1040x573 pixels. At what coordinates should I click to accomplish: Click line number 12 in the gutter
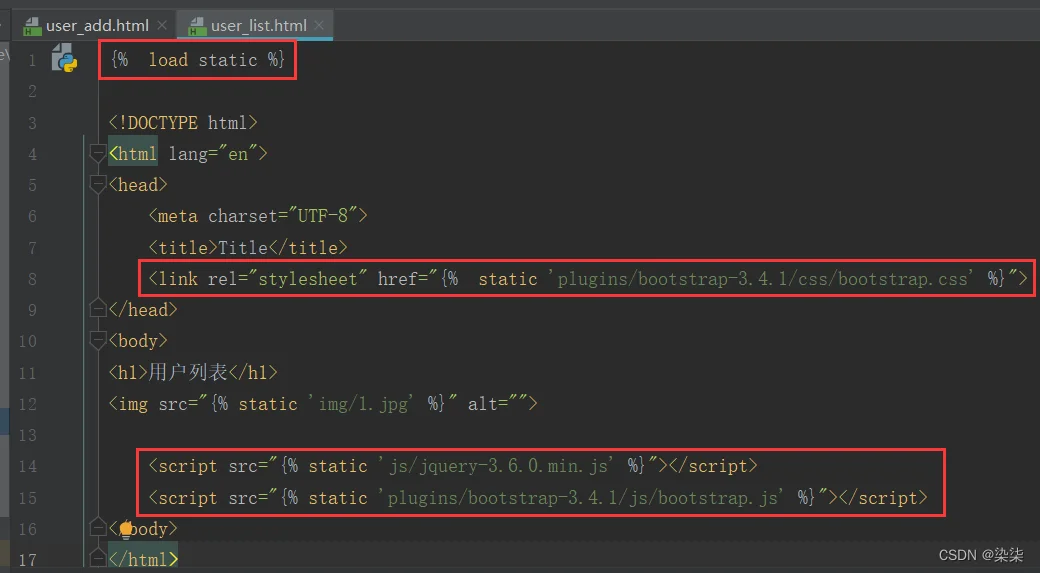[x=28, y=404]
